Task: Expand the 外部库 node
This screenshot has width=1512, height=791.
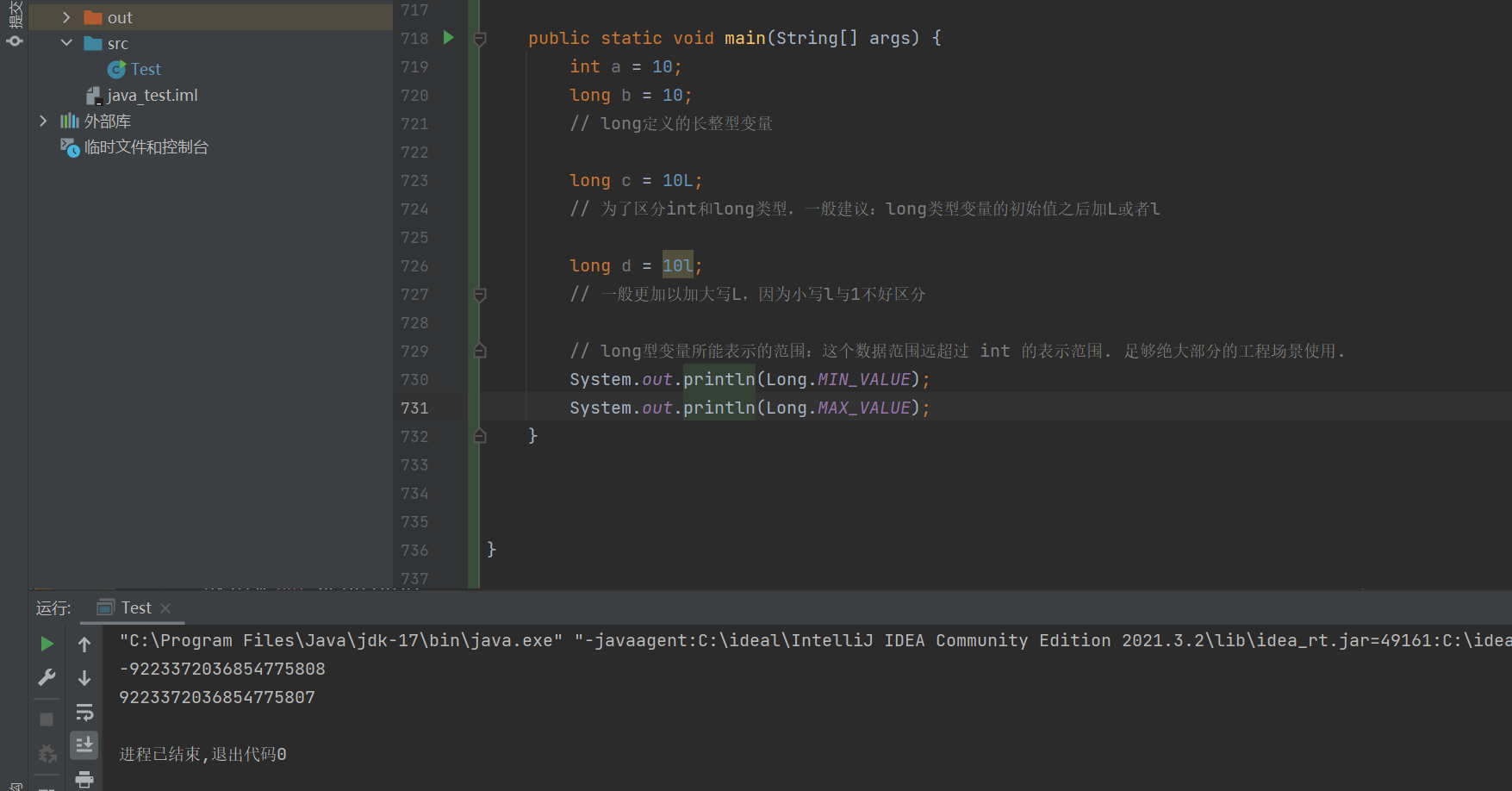Action: click(x=43, y=121)
